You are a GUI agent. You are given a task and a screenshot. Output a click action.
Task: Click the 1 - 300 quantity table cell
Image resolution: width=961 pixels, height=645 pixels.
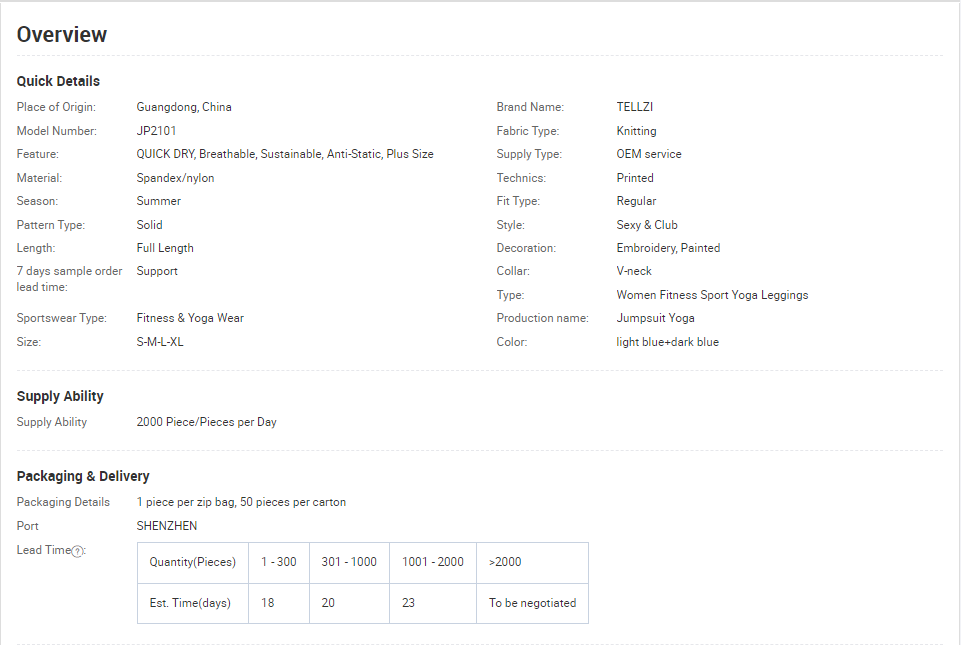click(x=279, y=562)
